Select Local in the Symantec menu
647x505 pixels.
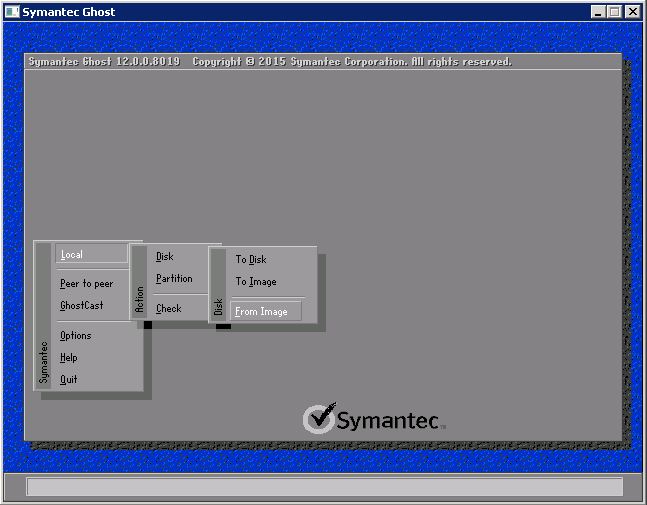click(91, 254)
